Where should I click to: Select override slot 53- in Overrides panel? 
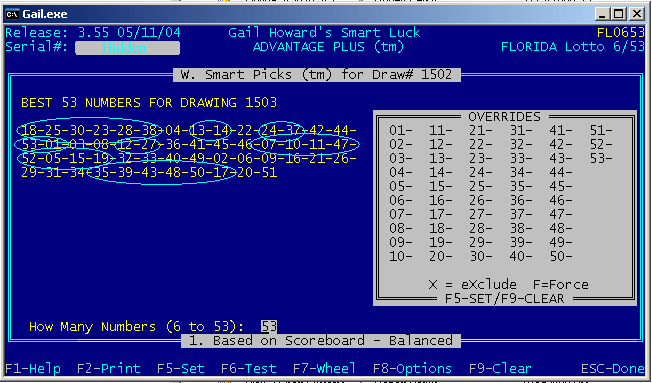[x=601, y=158]
